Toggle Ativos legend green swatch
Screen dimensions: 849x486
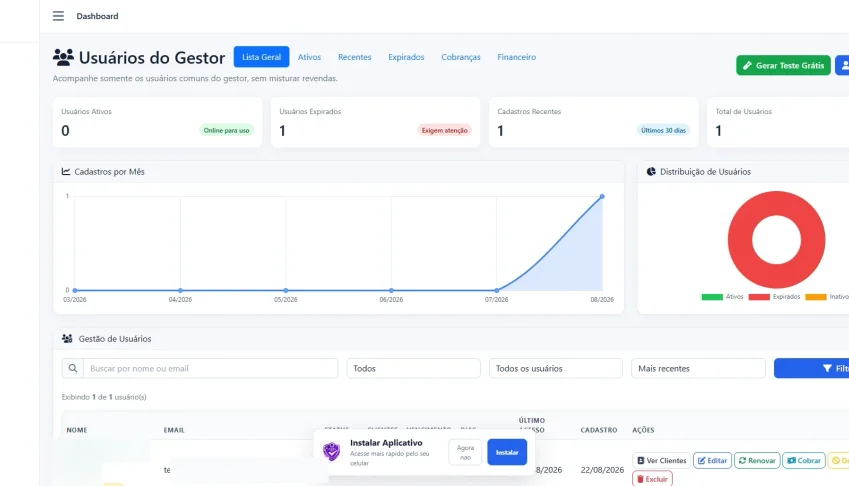point(712,297)
